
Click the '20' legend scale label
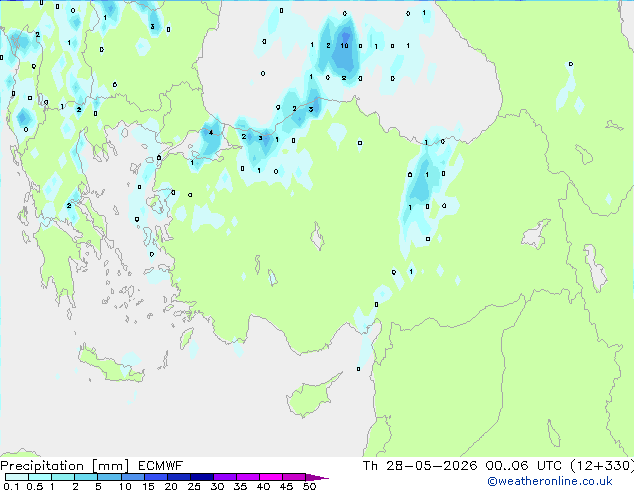point(171,486)
